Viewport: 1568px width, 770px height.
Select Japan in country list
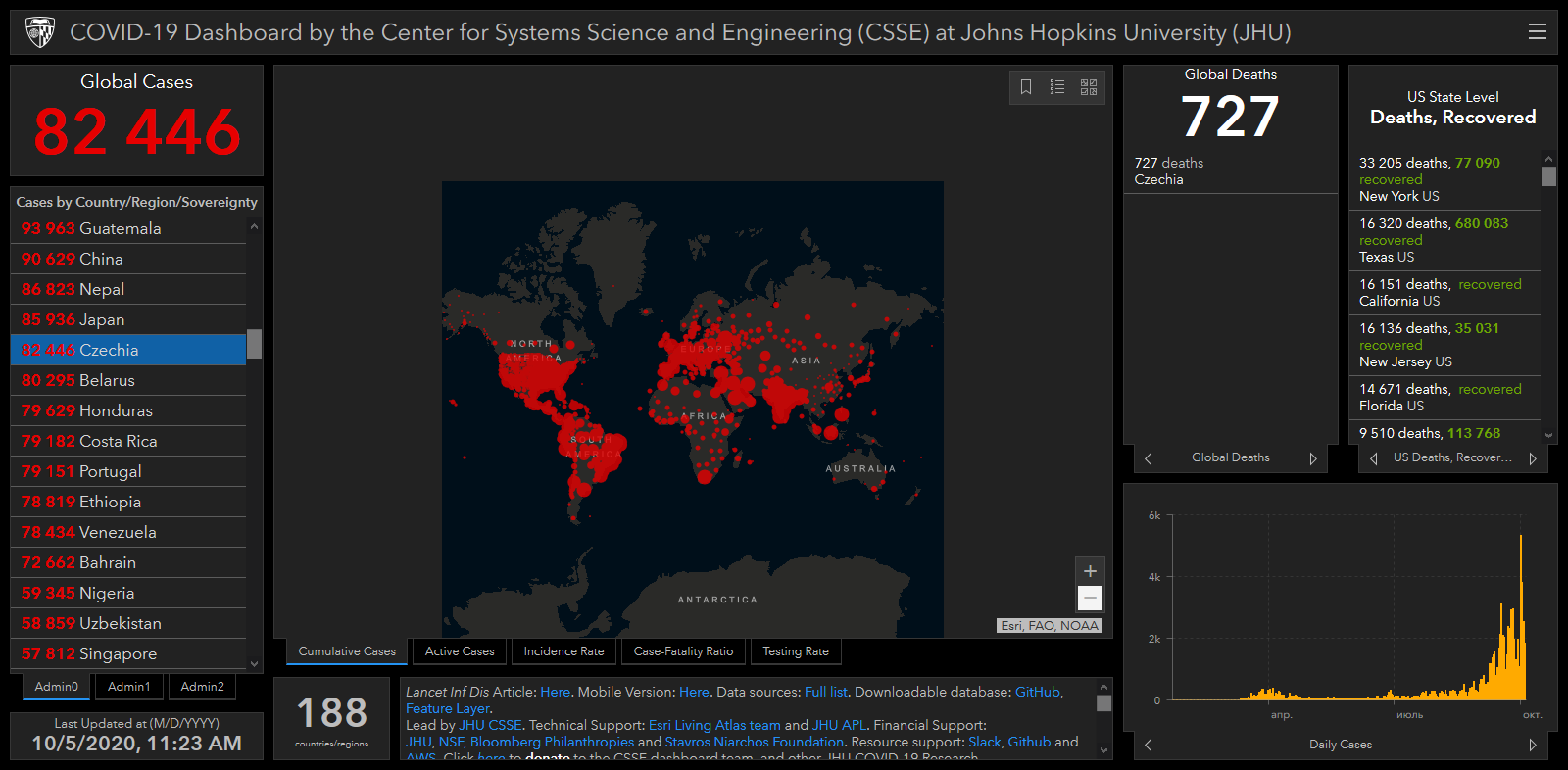[x=128, y=319]
